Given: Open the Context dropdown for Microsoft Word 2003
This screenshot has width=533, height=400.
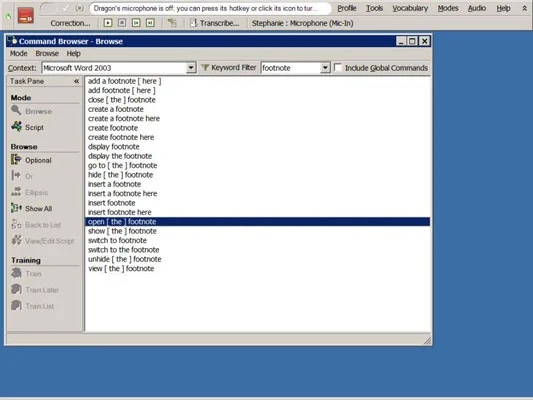Looking at the screenshot, I should (x=191, y=68).
